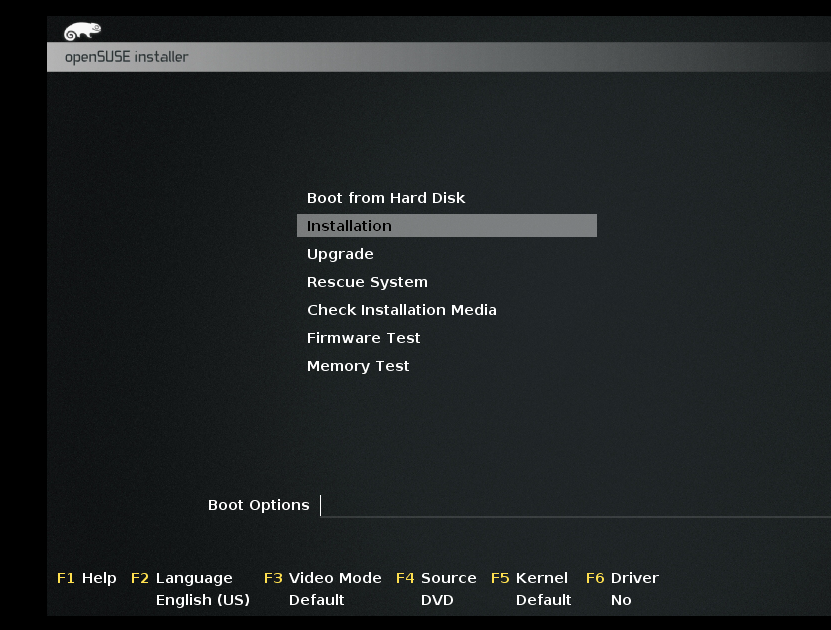The width and height of the screenshot is (831, 630).
Task: Open Rescue System entry
Action: pyautogui.click(x=367, y=282)
